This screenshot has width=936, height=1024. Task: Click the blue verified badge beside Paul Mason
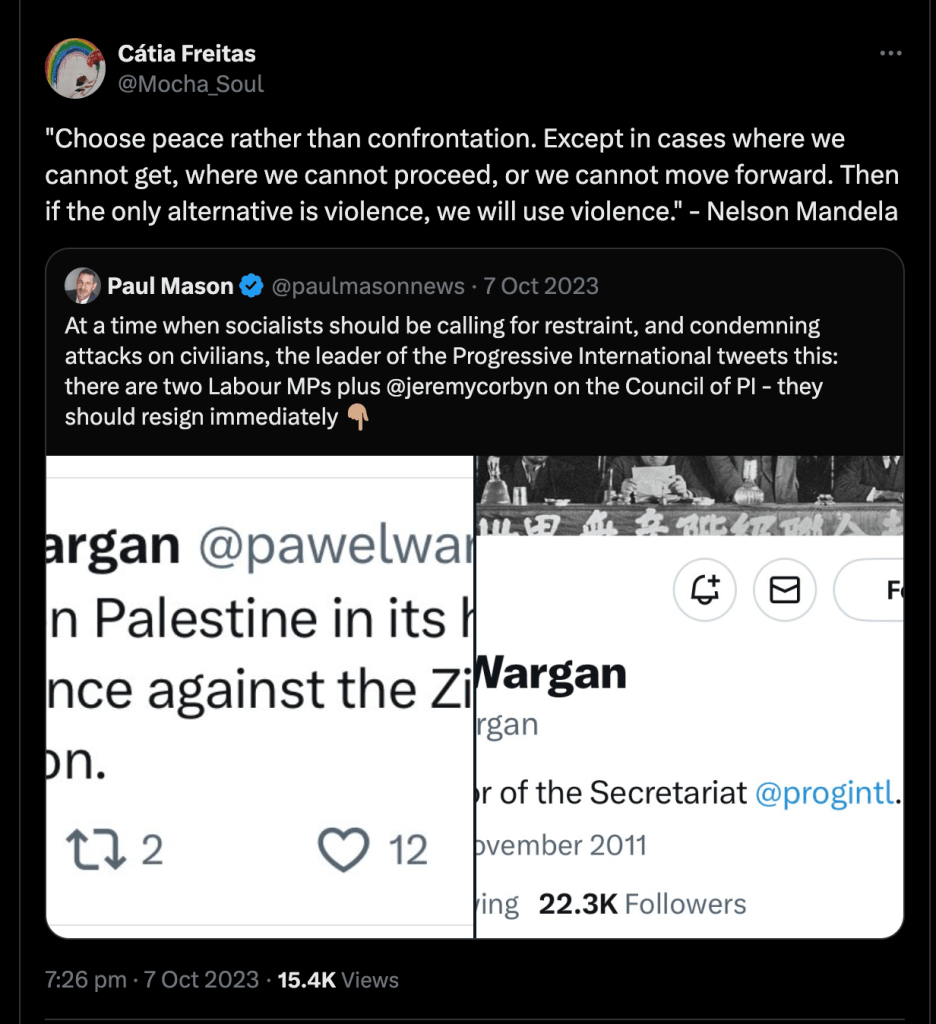pyautogui.click(x=251, y=287)
